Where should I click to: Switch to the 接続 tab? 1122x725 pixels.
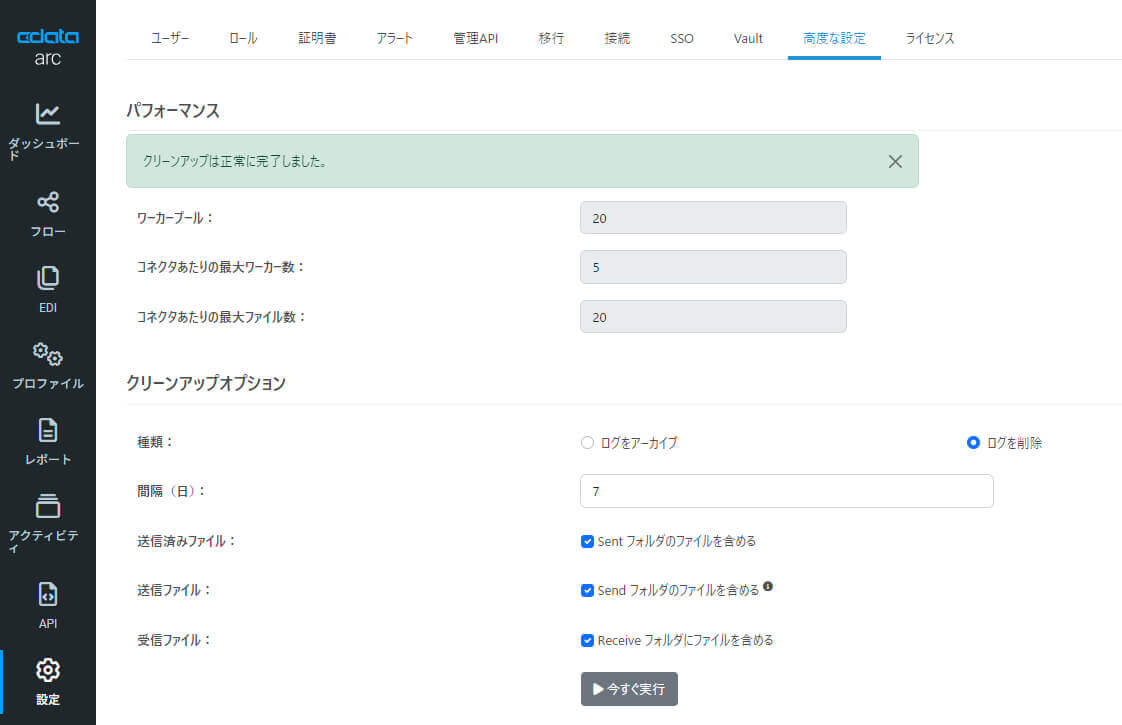[x=617, y=38]
